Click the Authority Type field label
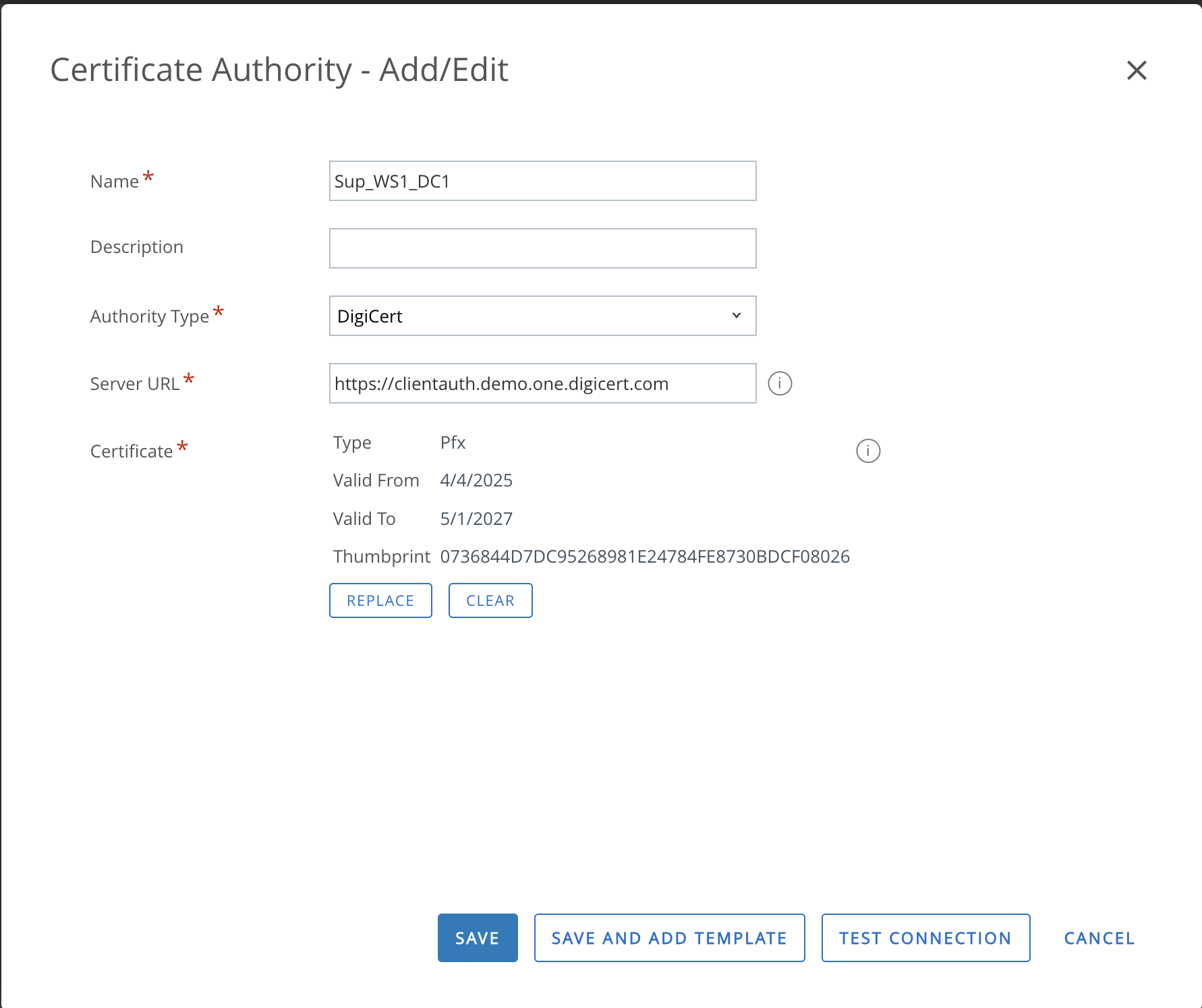This screenshot has width=1202, height=1008. point(150,316)
